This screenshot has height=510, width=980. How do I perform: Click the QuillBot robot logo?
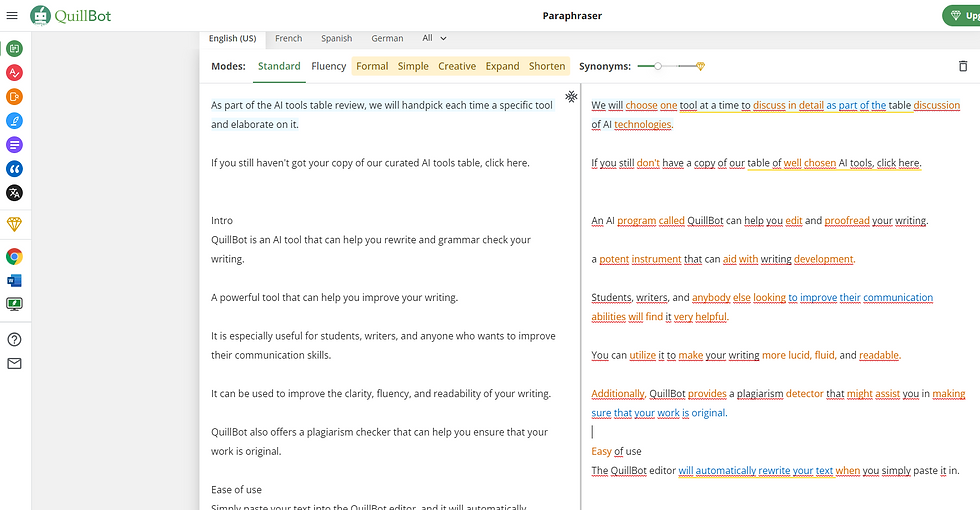pos(41,16)
